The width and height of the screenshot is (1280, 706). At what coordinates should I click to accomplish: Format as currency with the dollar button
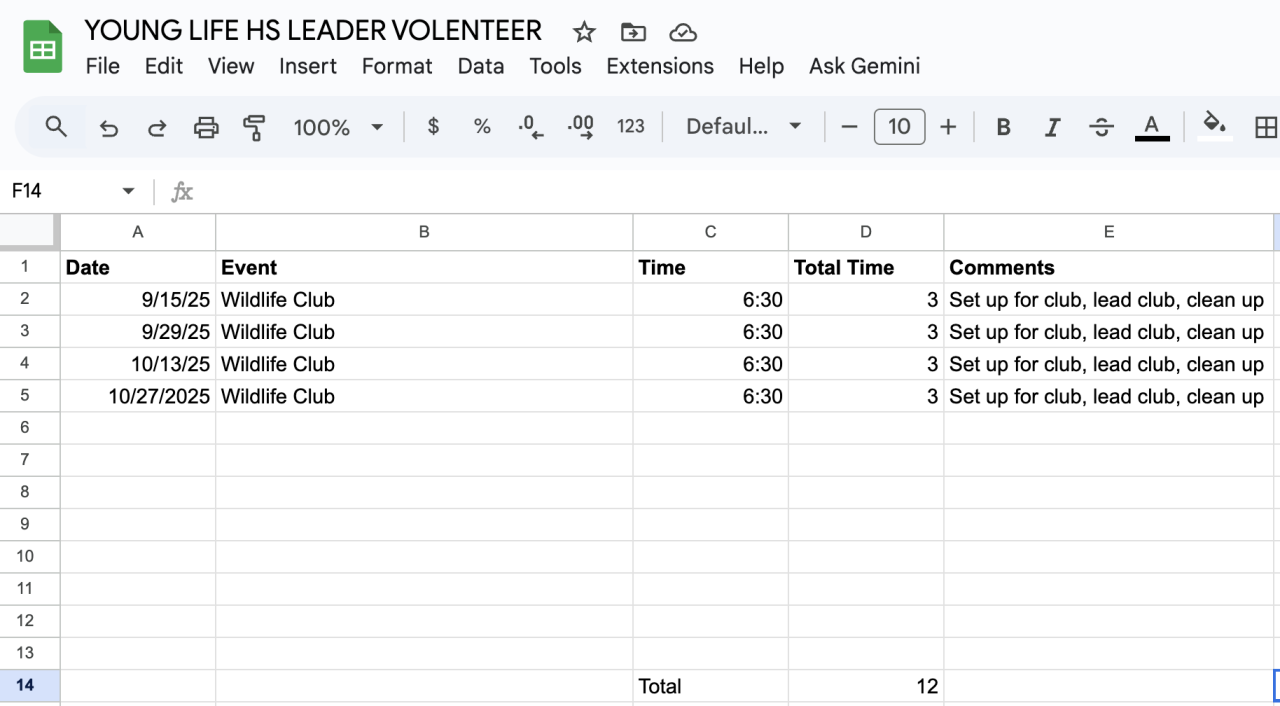433,127
